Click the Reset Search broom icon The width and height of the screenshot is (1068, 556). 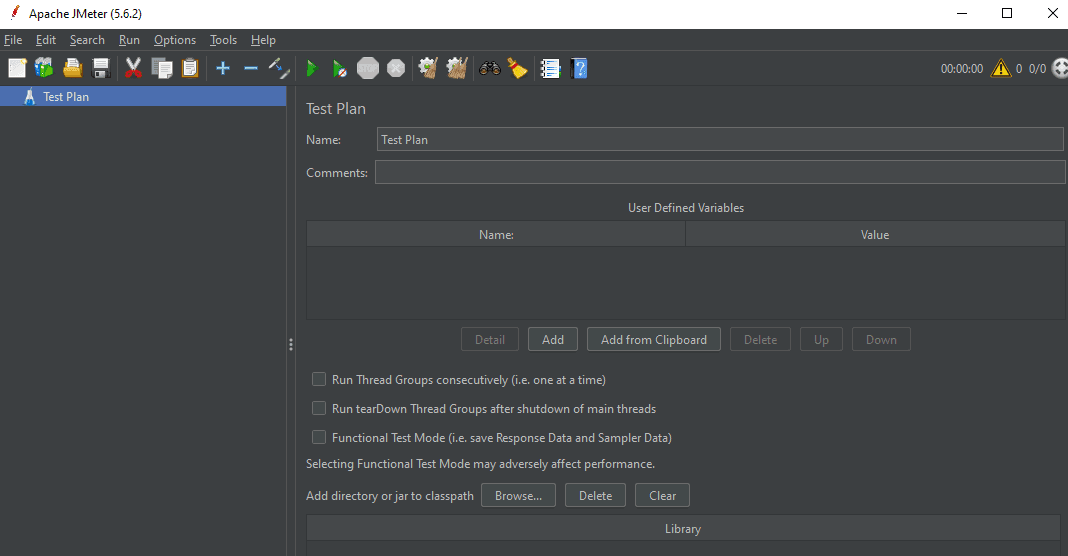click(x=517, y=68)
